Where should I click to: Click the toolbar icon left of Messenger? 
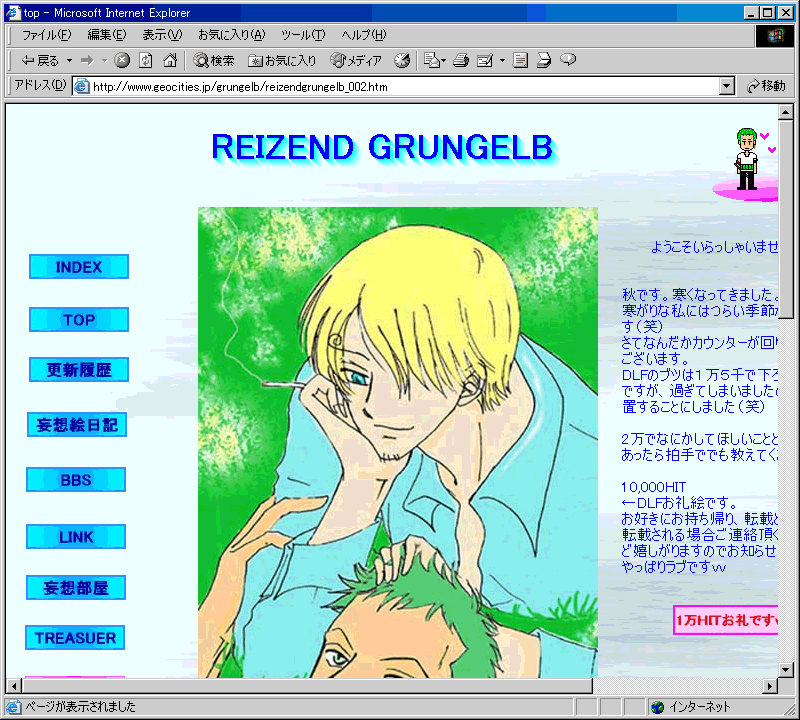point(544,60)
